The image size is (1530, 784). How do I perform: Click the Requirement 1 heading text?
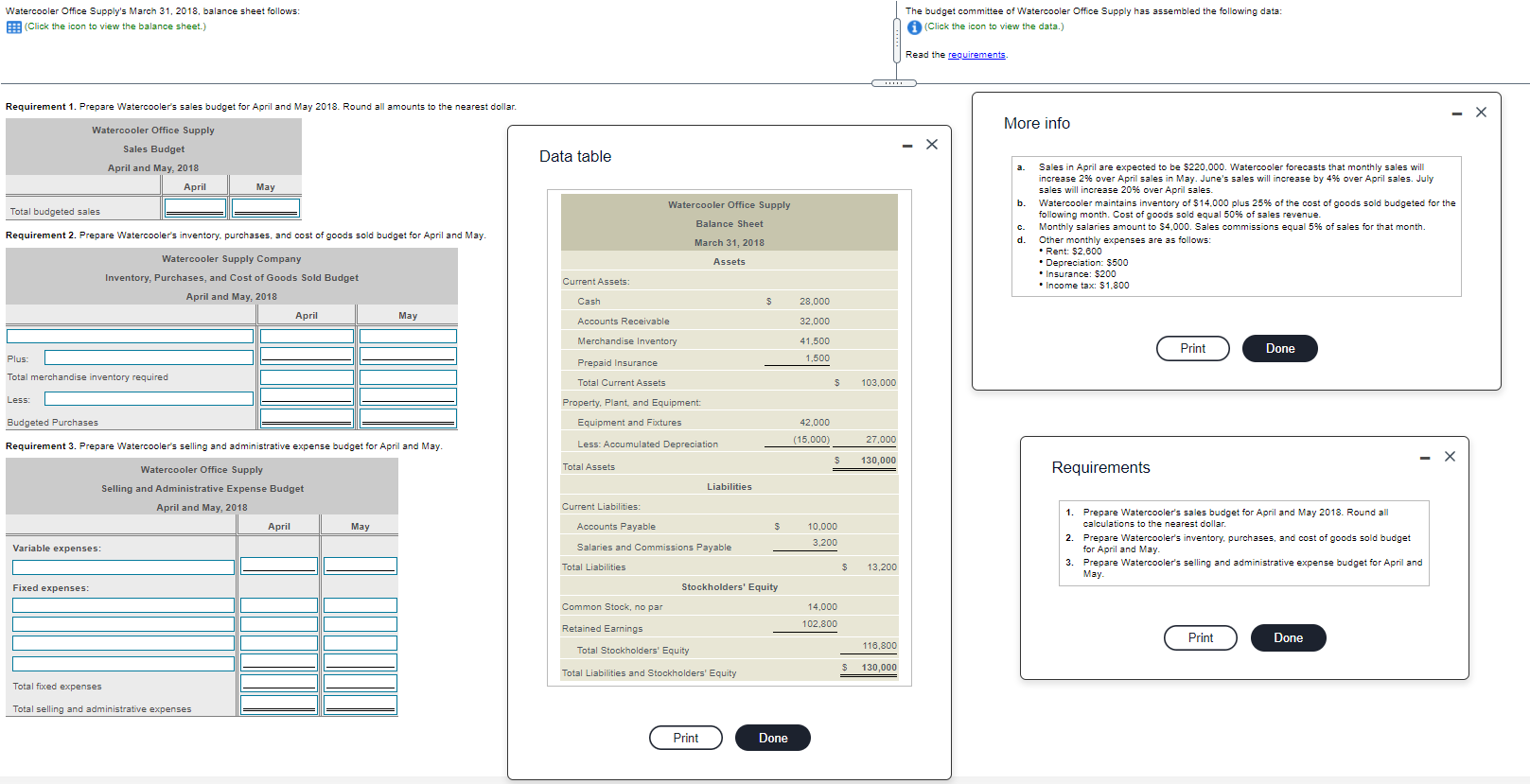(41, 107)
